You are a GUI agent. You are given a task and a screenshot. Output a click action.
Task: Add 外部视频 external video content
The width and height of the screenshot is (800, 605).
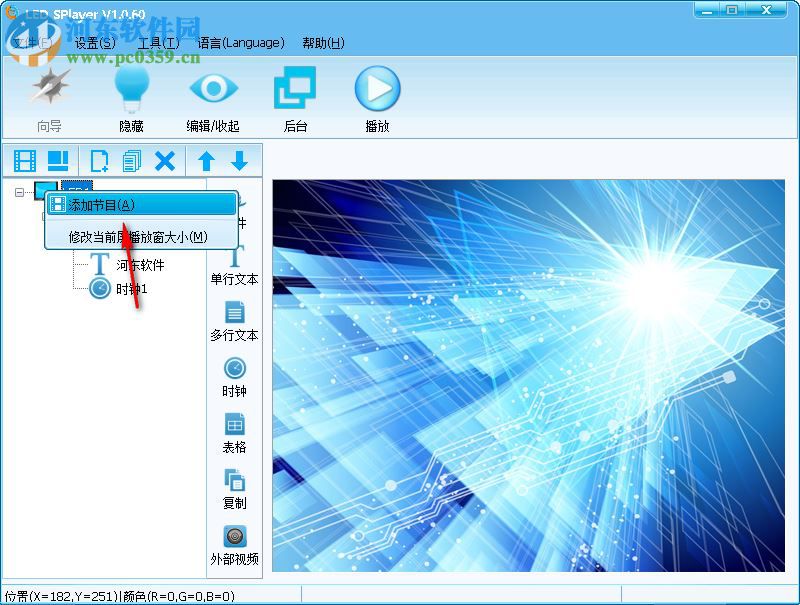pos(234,545)
